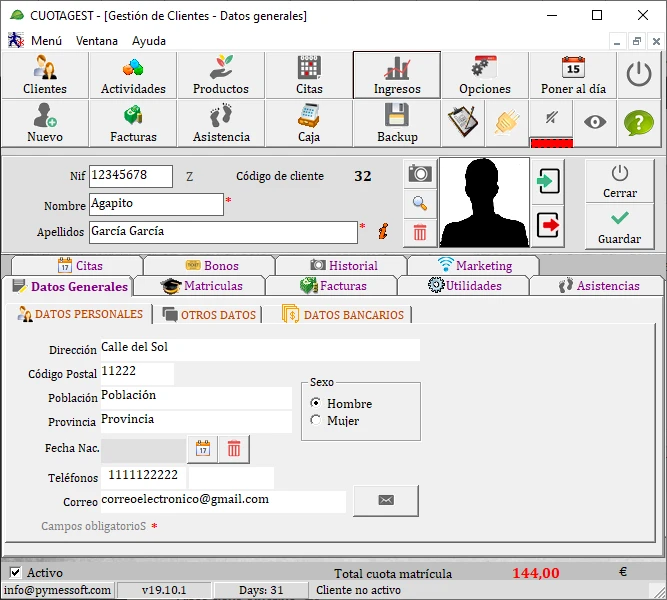Open the Facturas toolbar button
Image resolution: width=667 pixels, height=600 pixels.
pos(133,123)
